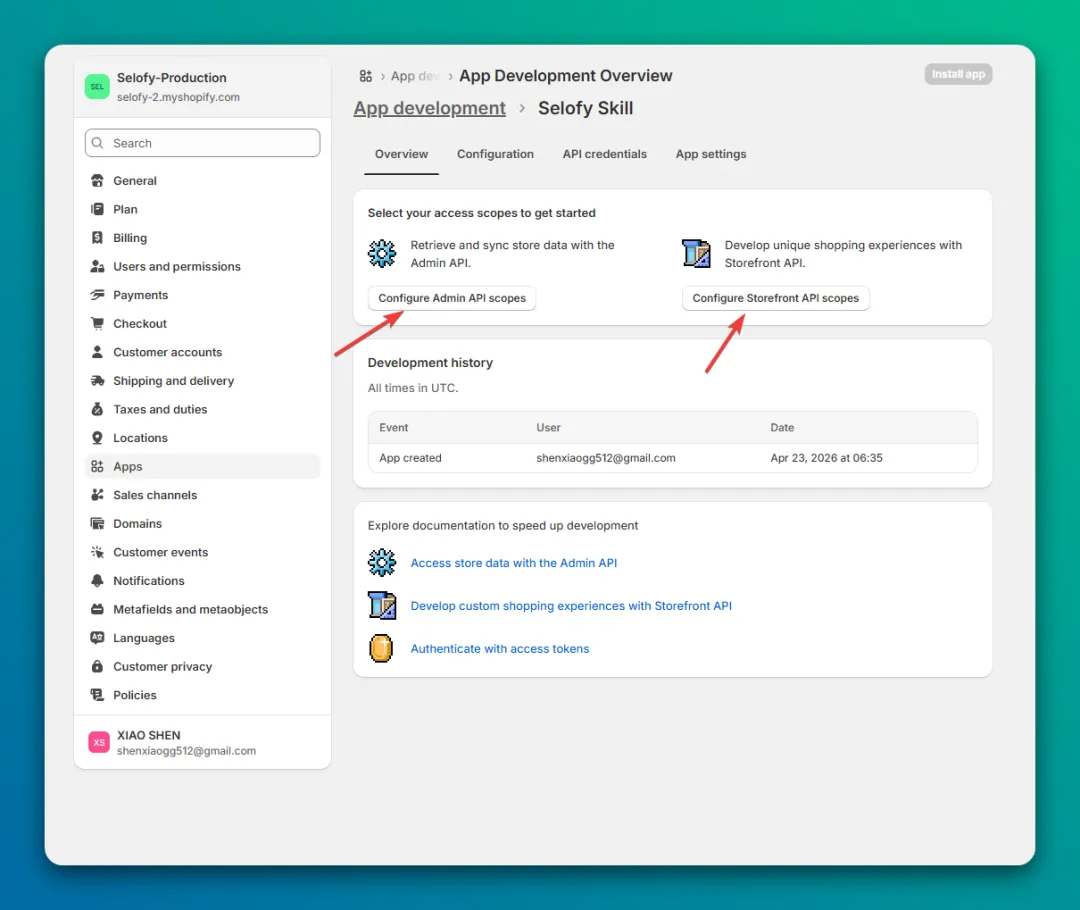Click the green SEL store avatar

[97, 87]
